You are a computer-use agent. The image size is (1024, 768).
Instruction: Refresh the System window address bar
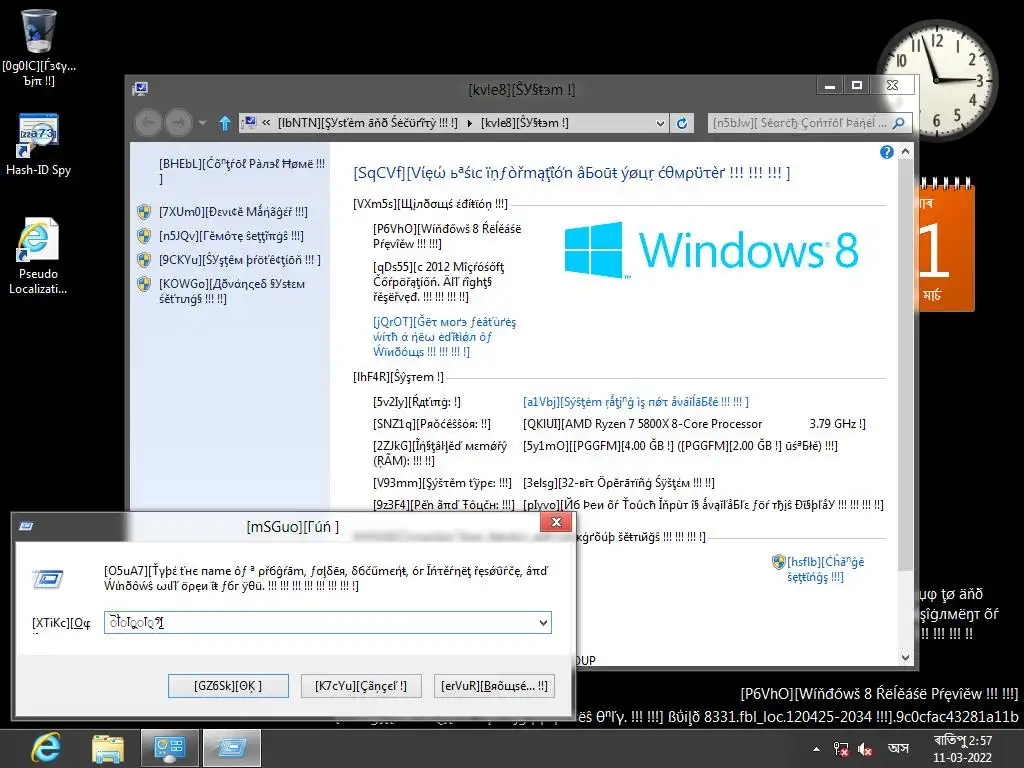(682, 123)
